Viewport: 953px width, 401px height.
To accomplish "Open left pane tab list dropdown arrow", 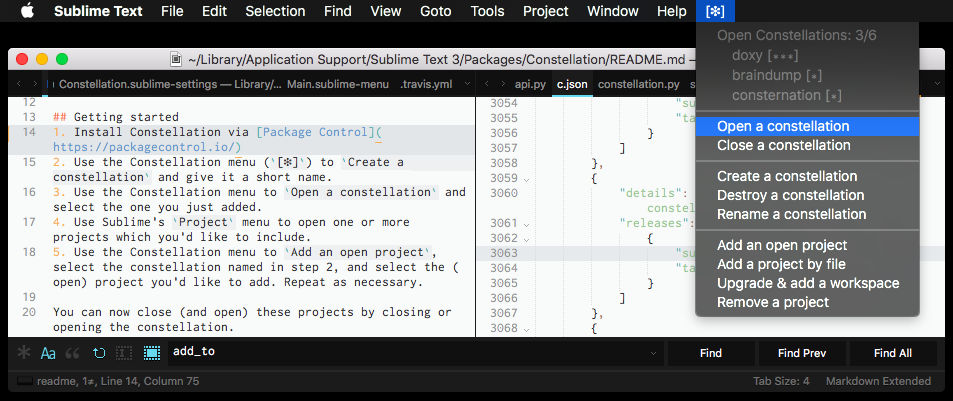I will (x=467, y=84).
